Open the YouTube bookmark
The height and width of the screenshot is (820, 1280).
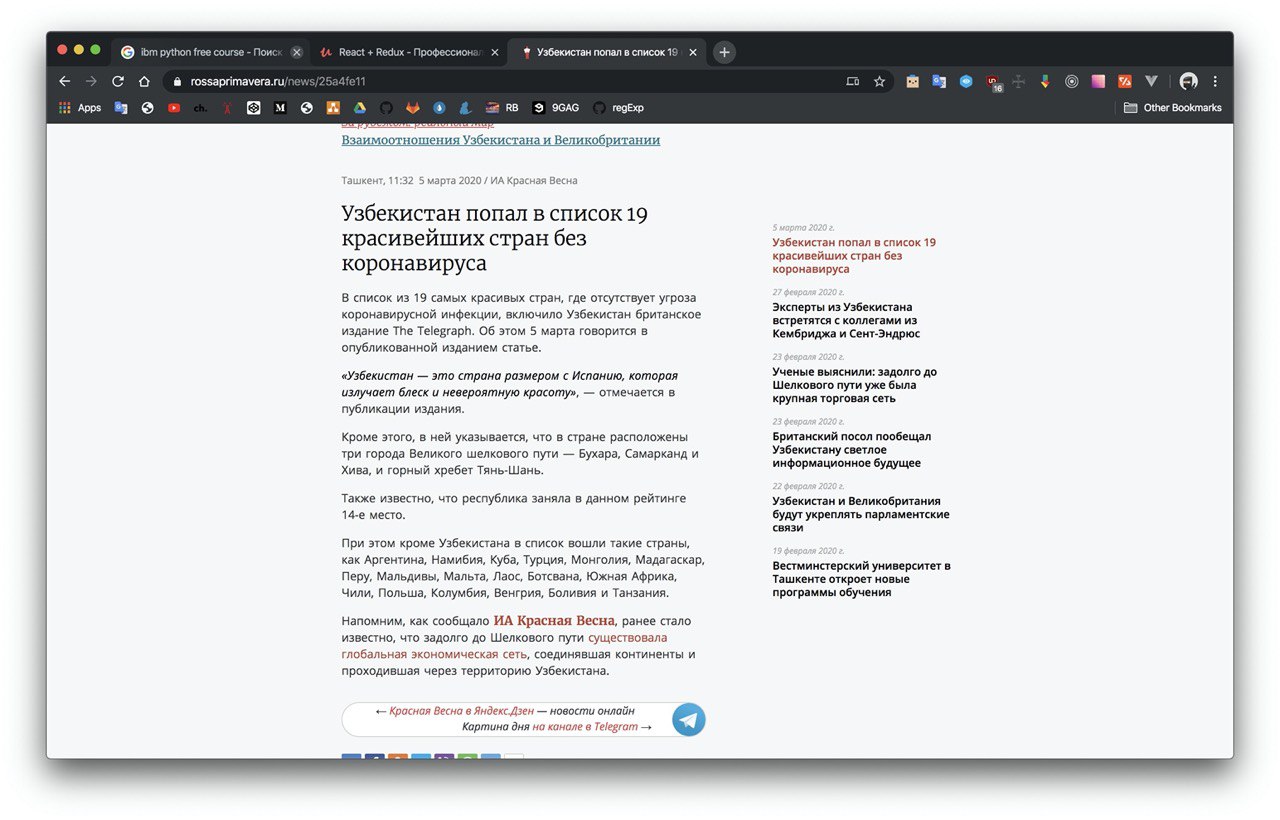174,108
